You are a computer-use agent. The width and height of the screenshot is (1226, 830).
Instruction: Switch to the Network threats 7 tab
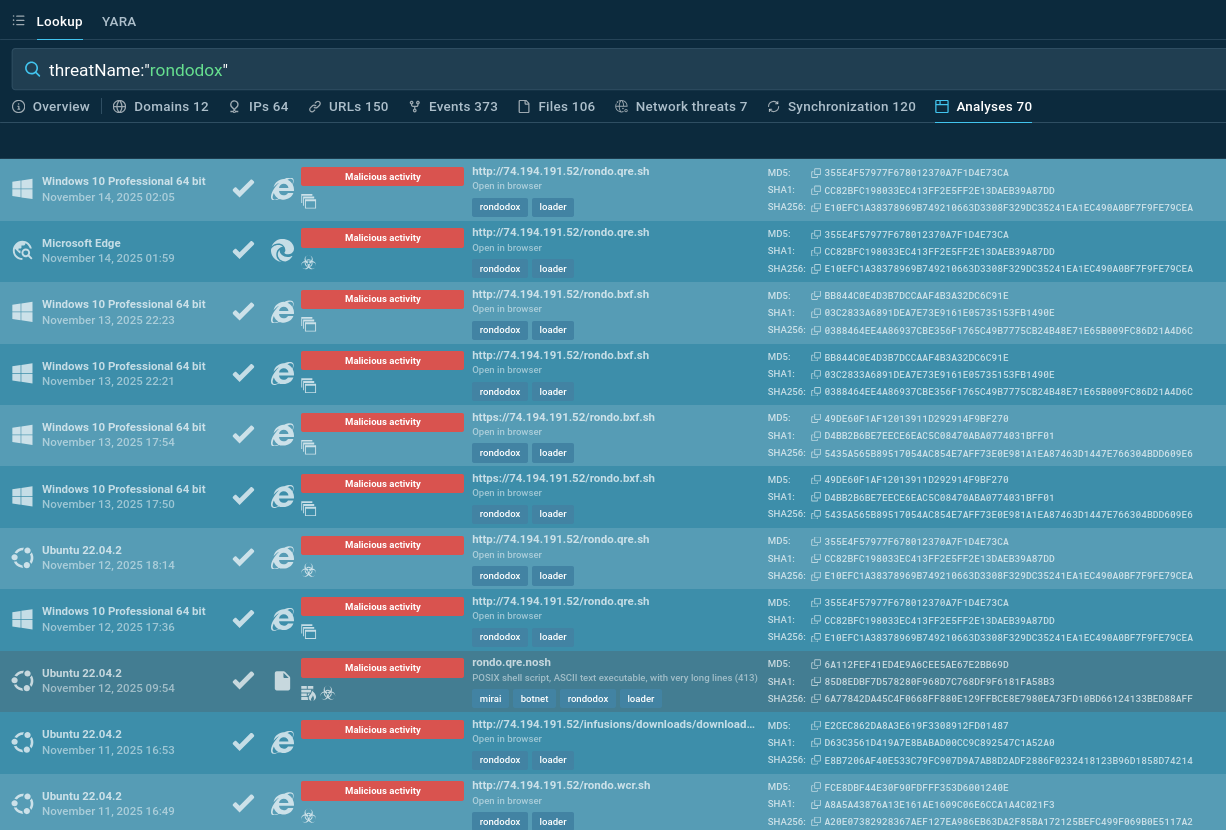(681, 107)
